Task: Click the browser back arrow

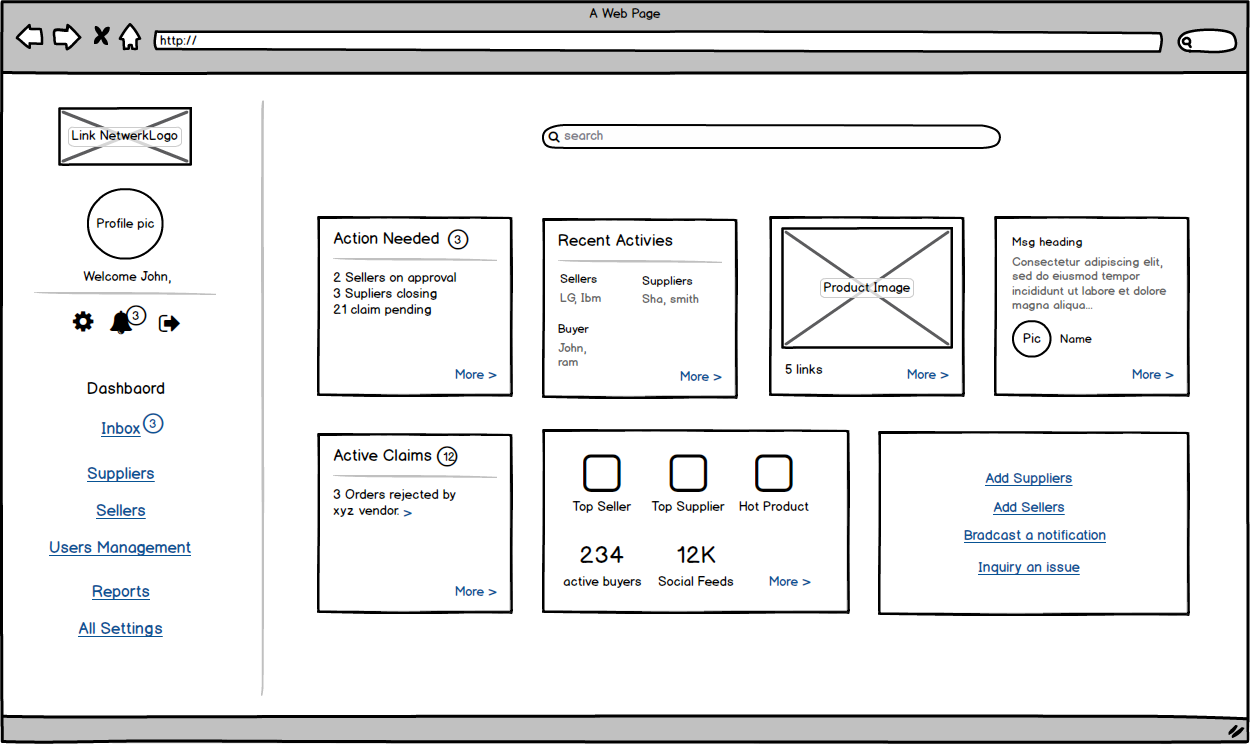Action: click(30, 38)
